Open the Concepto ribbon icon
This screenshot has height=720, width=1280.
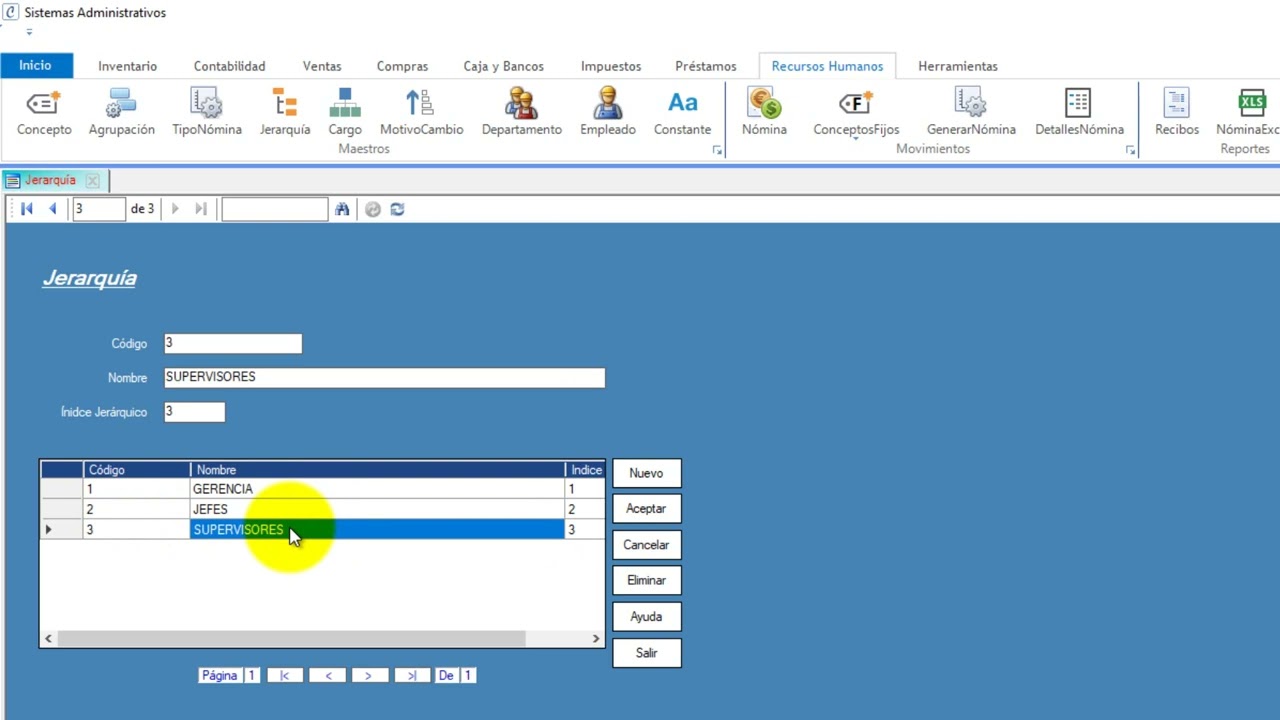(44, 112)
